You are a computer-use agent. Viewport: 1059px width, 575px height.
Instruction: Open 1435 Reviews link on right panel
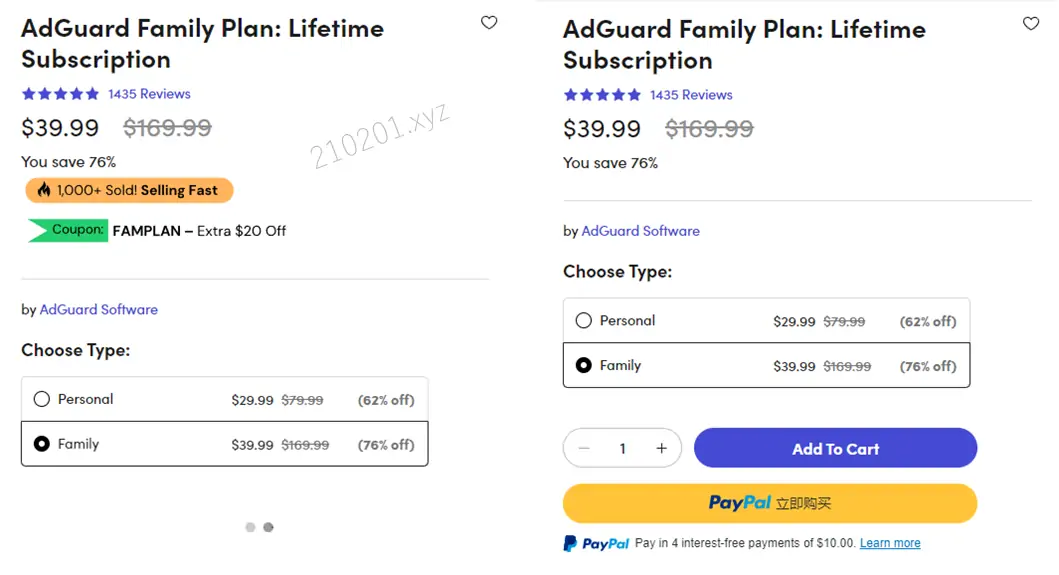[691, 95]
